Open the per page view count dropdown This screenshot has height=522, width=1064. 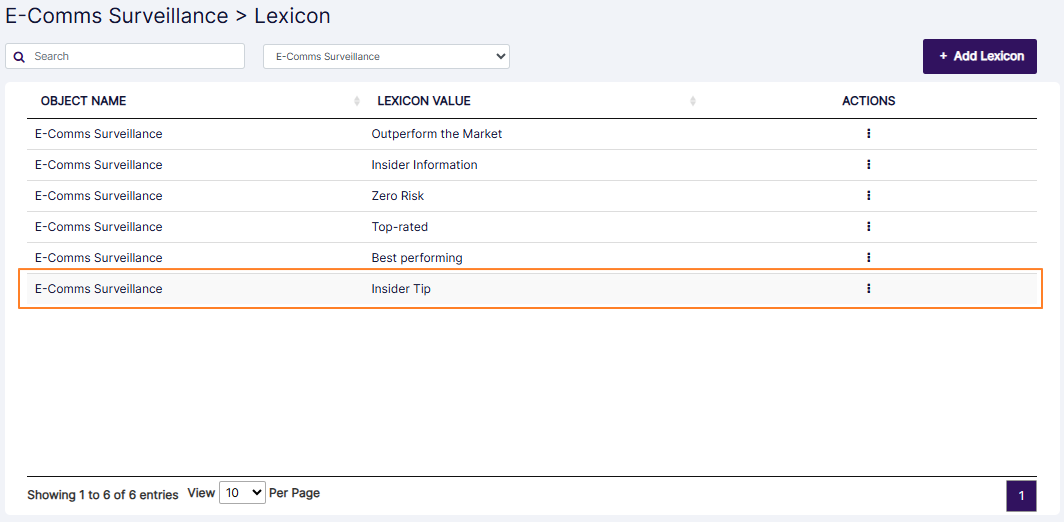[x=242, y=493]
